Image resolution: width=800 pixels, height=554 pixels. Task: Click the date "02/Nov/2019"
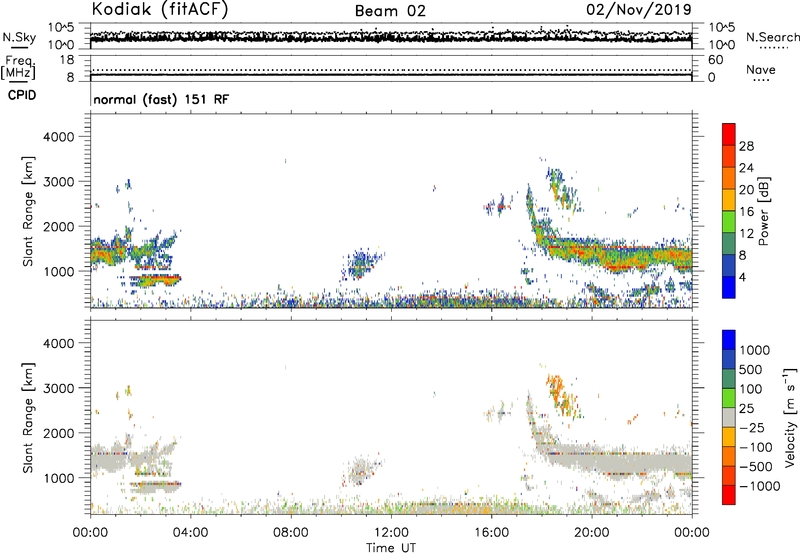pos(639,9)
